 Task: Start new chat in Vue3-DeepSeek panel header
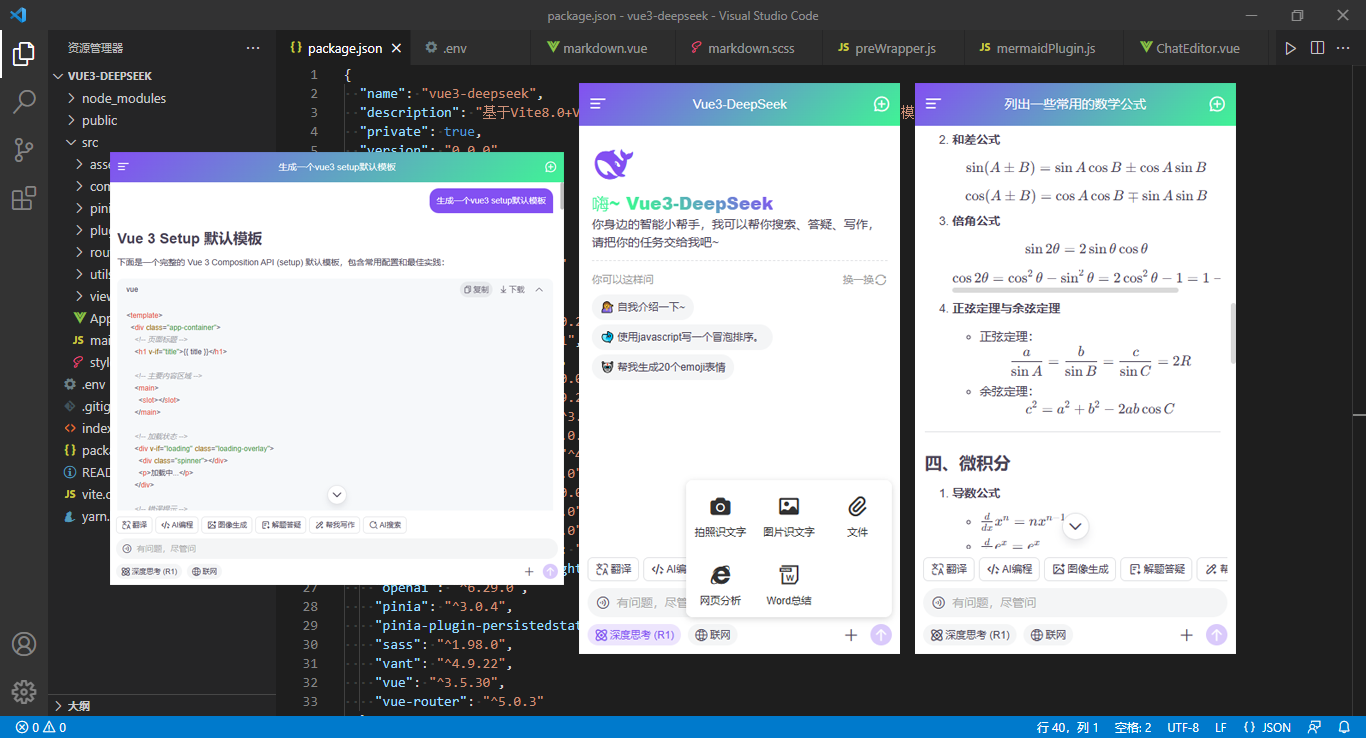881,104
